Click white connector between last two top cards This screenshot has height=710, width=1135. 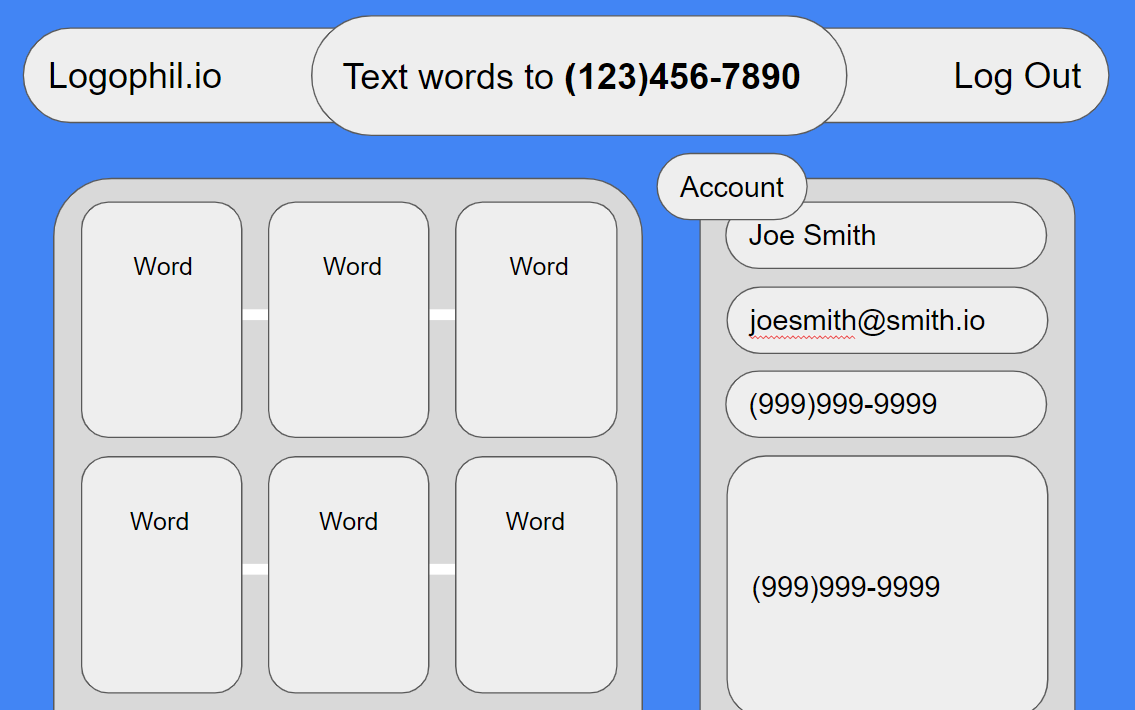[x=442, y=314]
